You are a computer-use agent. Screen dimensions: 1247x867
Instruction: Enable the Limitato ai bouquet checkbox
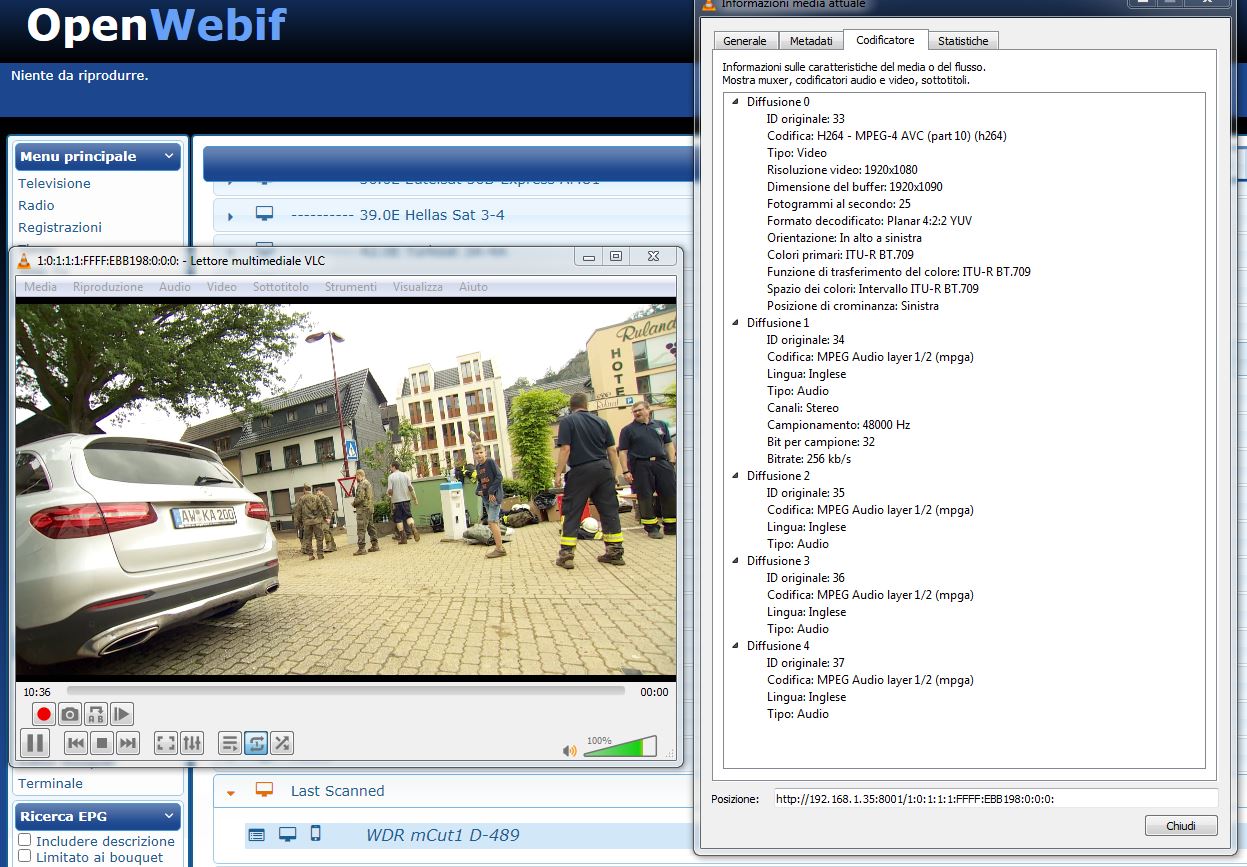pyautogui.click(x=25, y=857)
